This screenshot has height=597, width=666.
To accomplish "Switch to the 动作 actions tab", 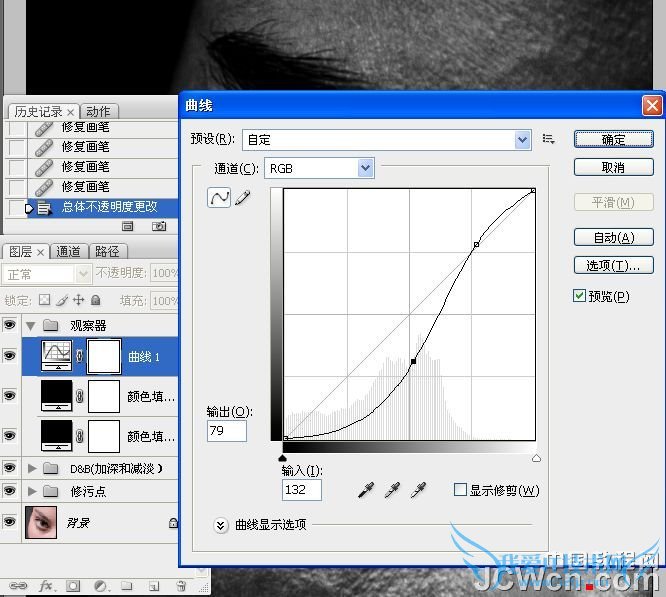I will click(x=98, y=111).
